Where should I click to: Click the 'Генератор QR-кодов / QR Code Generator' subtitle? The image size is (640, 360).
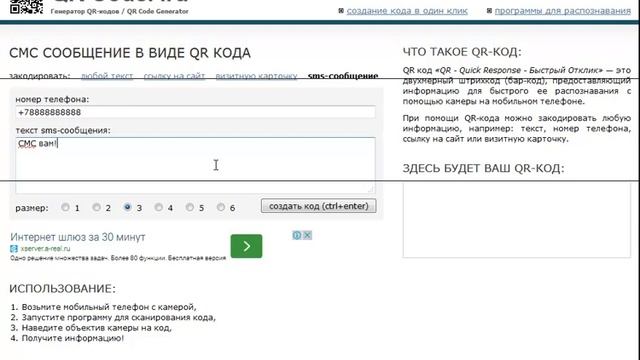click(120, 11)
